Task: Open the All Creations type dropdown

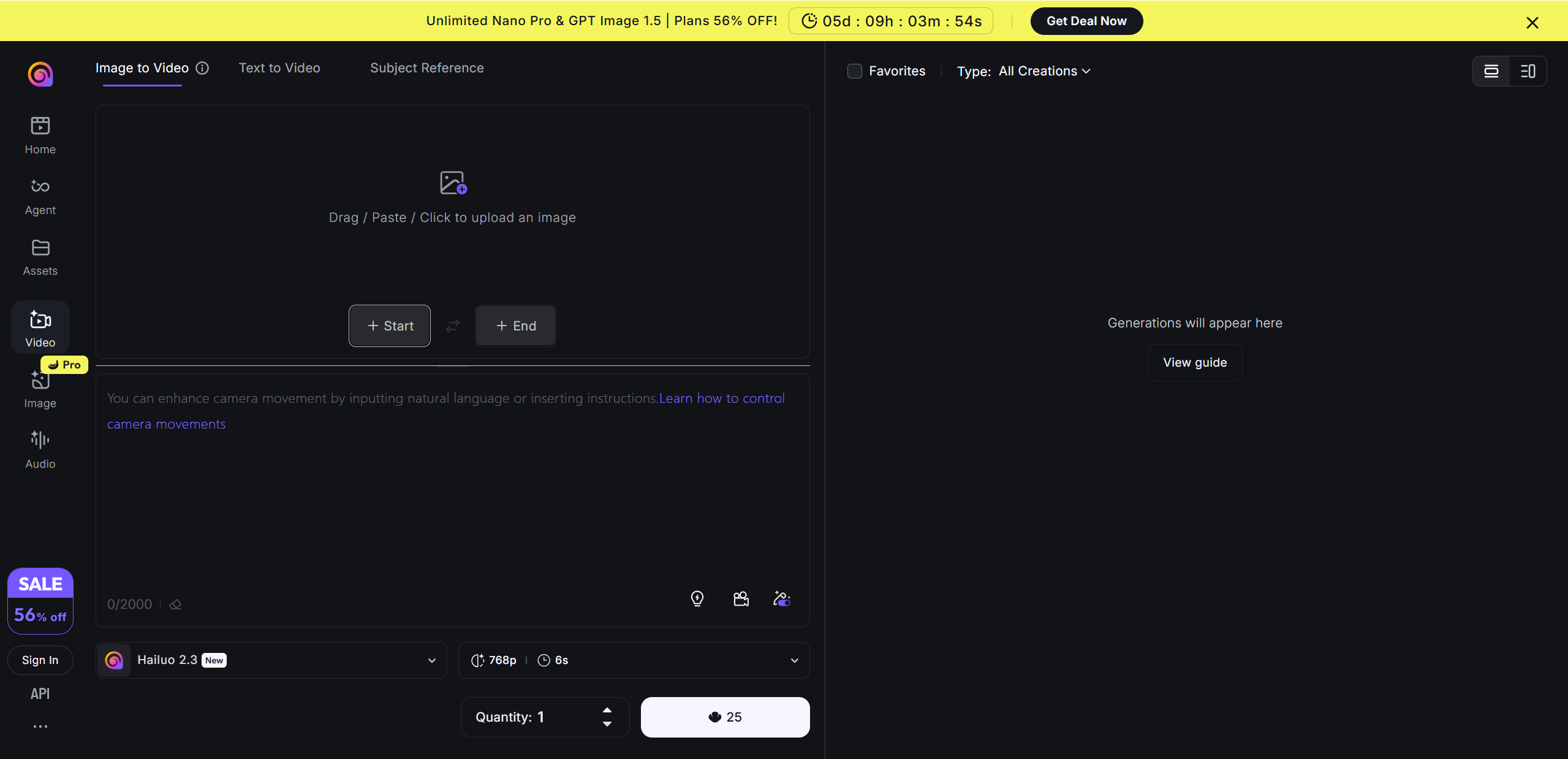Action: (1043, 71)
